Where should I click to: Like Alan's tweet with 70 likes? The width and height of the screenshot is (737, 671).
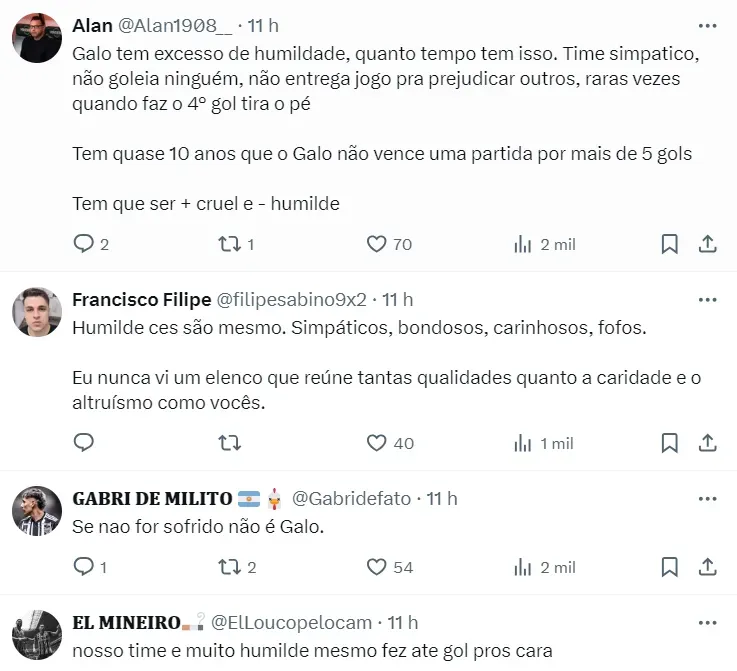pos(377,244)
